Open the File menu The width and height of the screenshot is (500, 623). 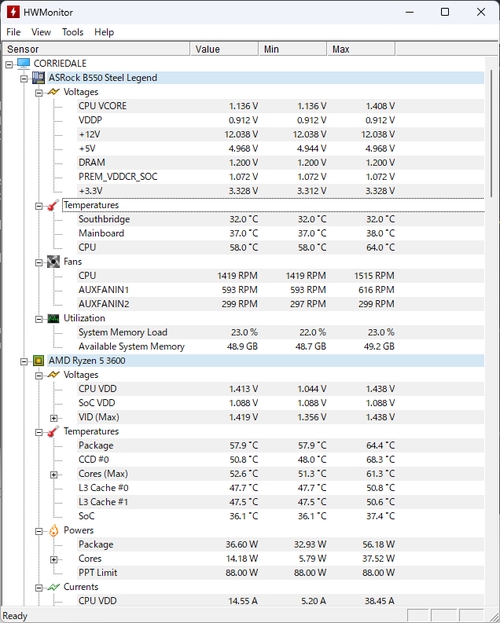pos(14,32)
